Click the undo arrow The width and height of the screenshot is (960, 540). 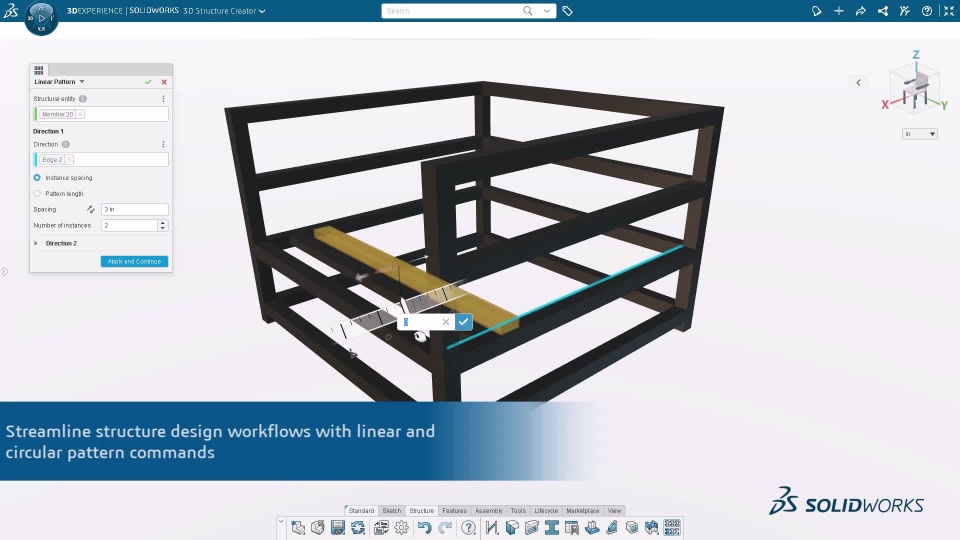coord(424,527)
